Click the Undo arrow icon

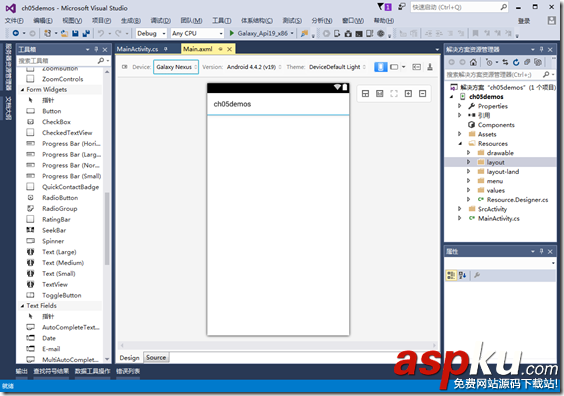pos(101,33)
